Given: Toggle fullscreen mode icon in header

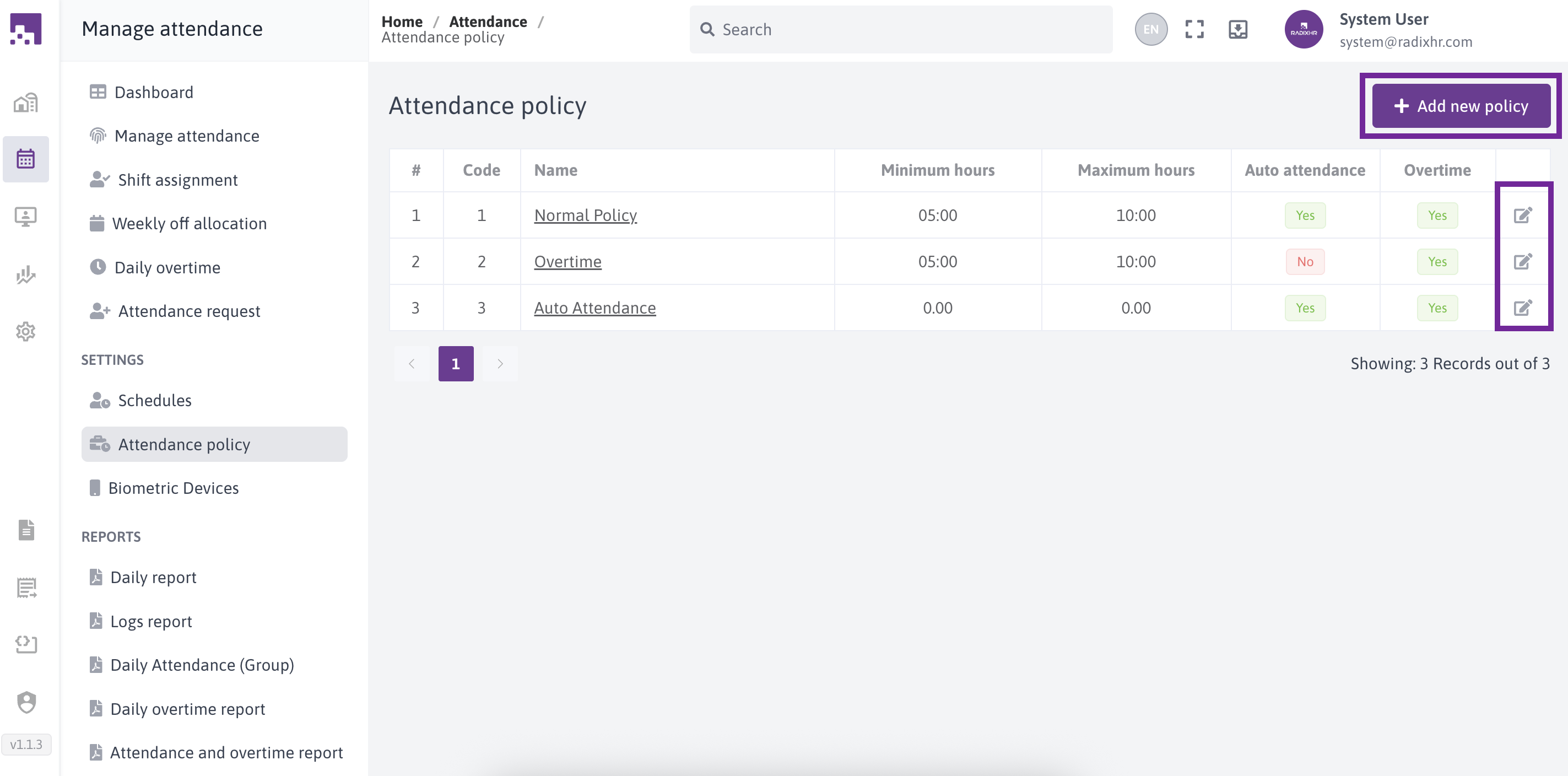Looking at the screenshot, I should pyautogui.click(x=1194, y=29).
